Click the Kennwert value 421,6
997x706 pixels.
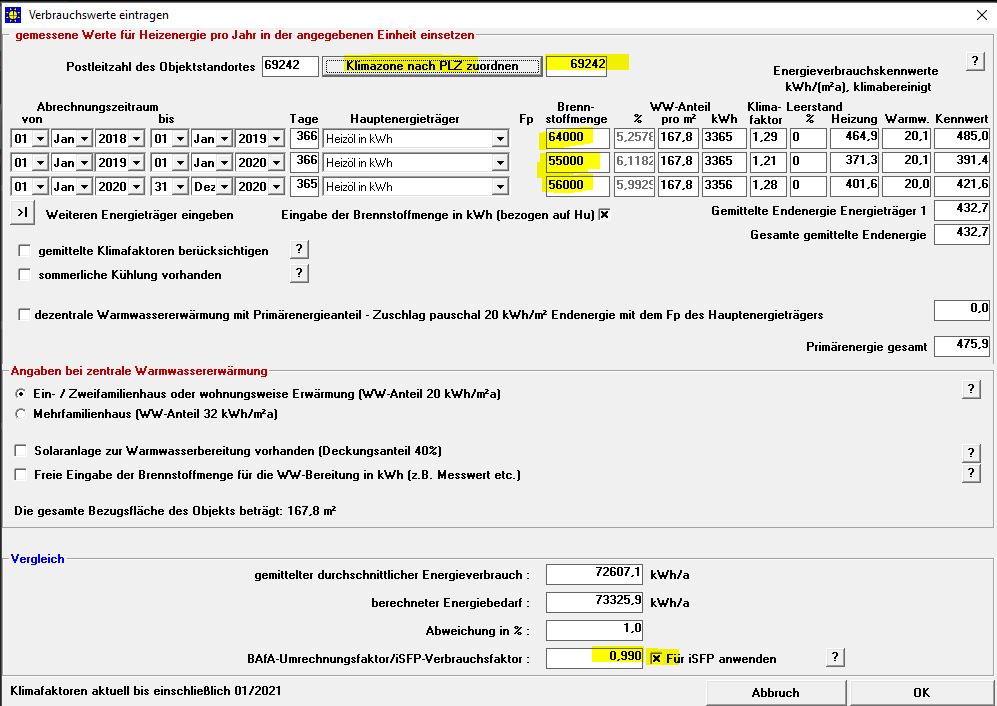[x=961, y=186]
